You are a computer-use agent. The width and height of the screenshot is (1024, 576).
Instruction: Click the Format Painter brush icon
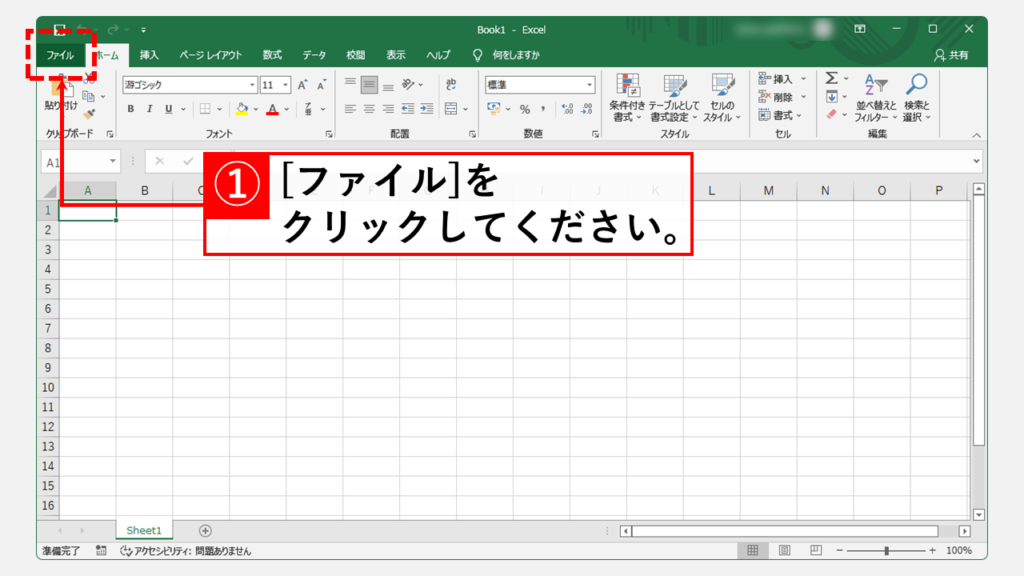click(89, 114)
